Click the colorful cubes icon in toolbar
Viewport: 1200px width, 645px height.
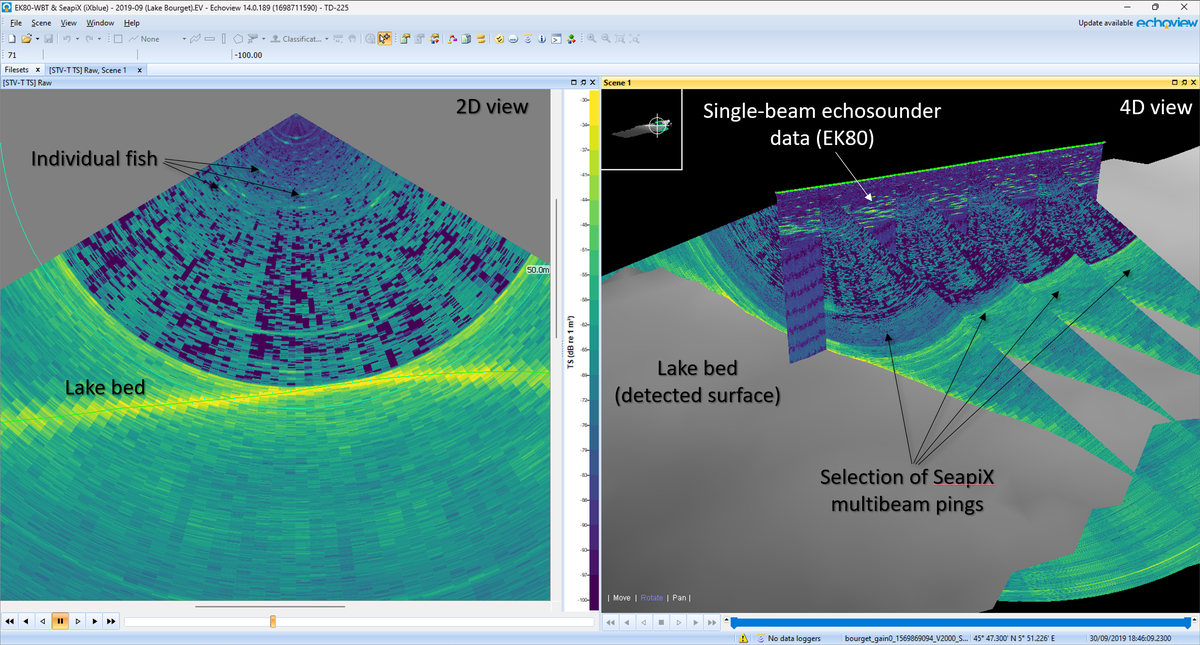click(x=571, y=38)
